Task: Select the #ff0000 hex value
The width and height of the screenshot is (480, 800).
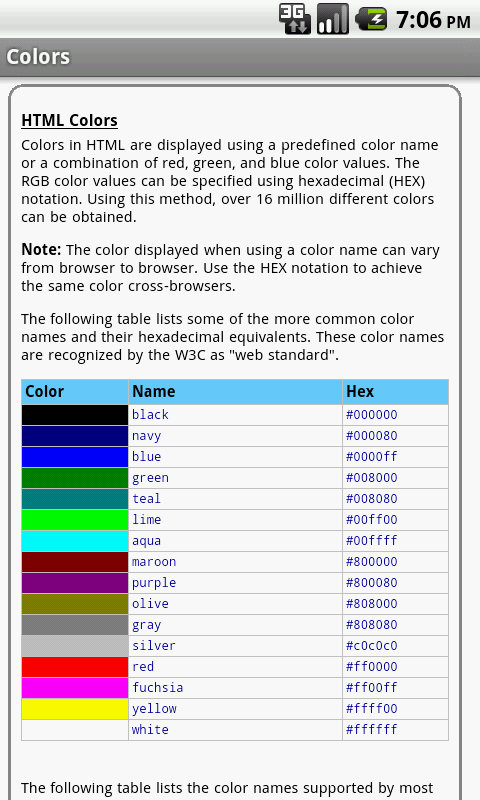Action: 371,666
